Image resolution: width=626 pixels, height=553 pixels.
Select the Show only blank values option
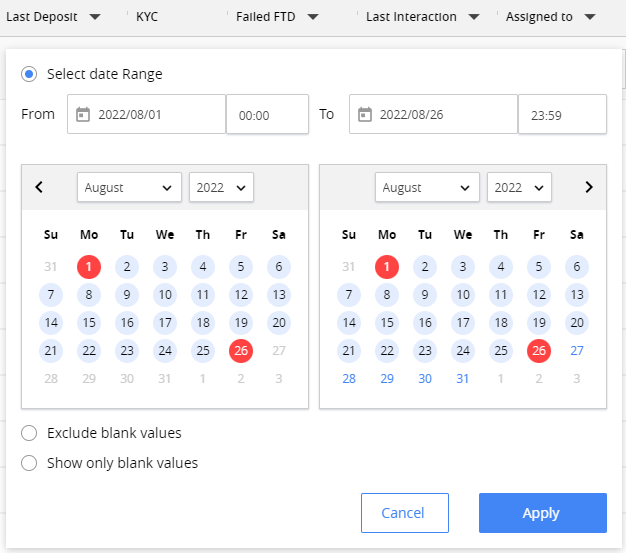tap(29, 463)
